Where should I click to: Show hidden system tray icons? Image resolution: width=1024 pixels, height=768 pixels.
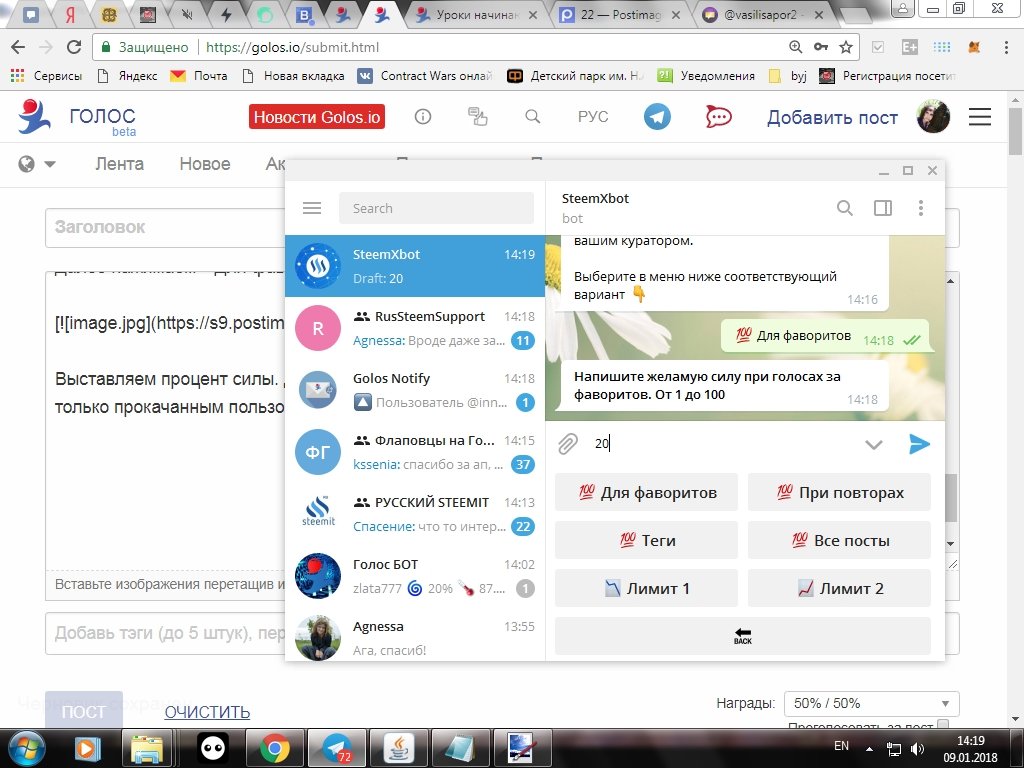(x=869, y=748)
